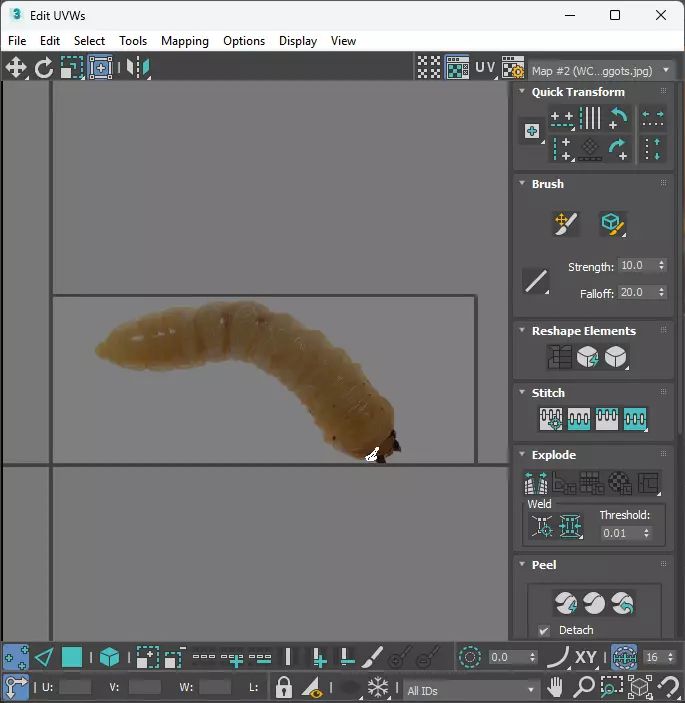Enable Vertex sub-object selection mode

pyautogui.click(x=16, y=658)
